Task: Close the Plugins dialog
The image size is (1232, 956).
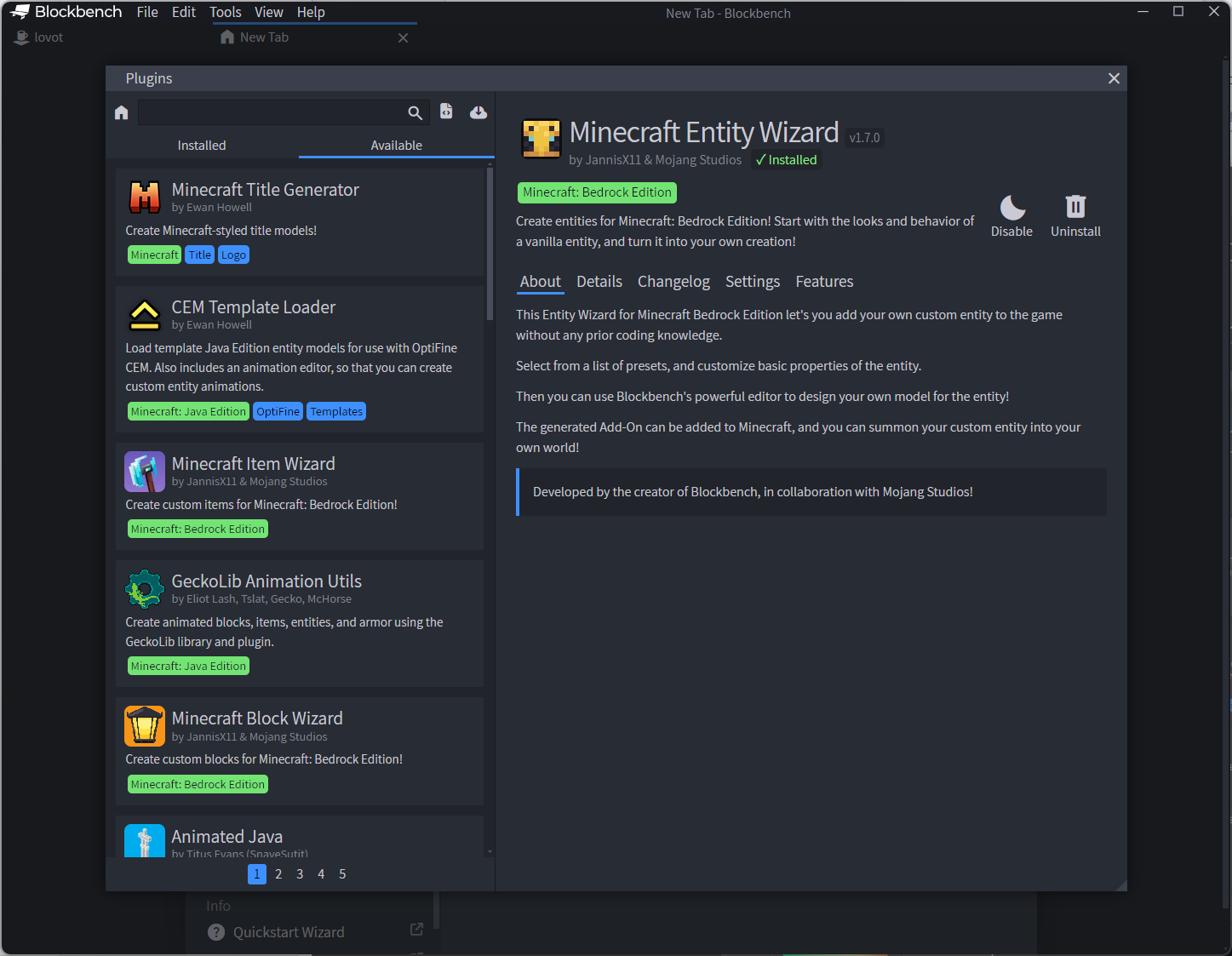Action: coord(1114,78)
